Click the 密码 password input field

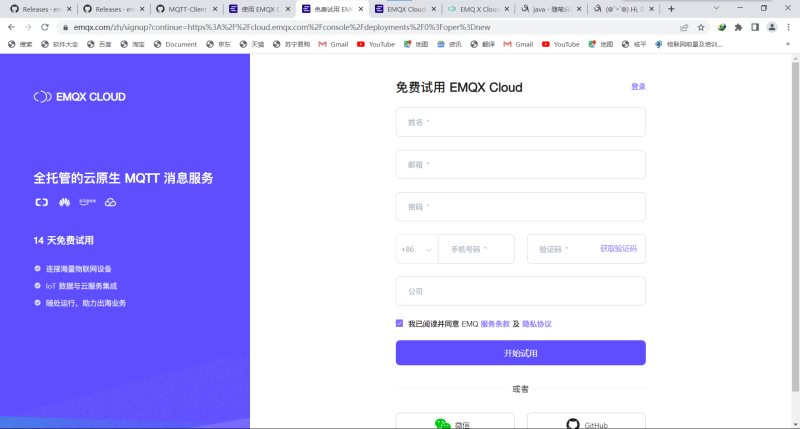[x=520, y=207]
